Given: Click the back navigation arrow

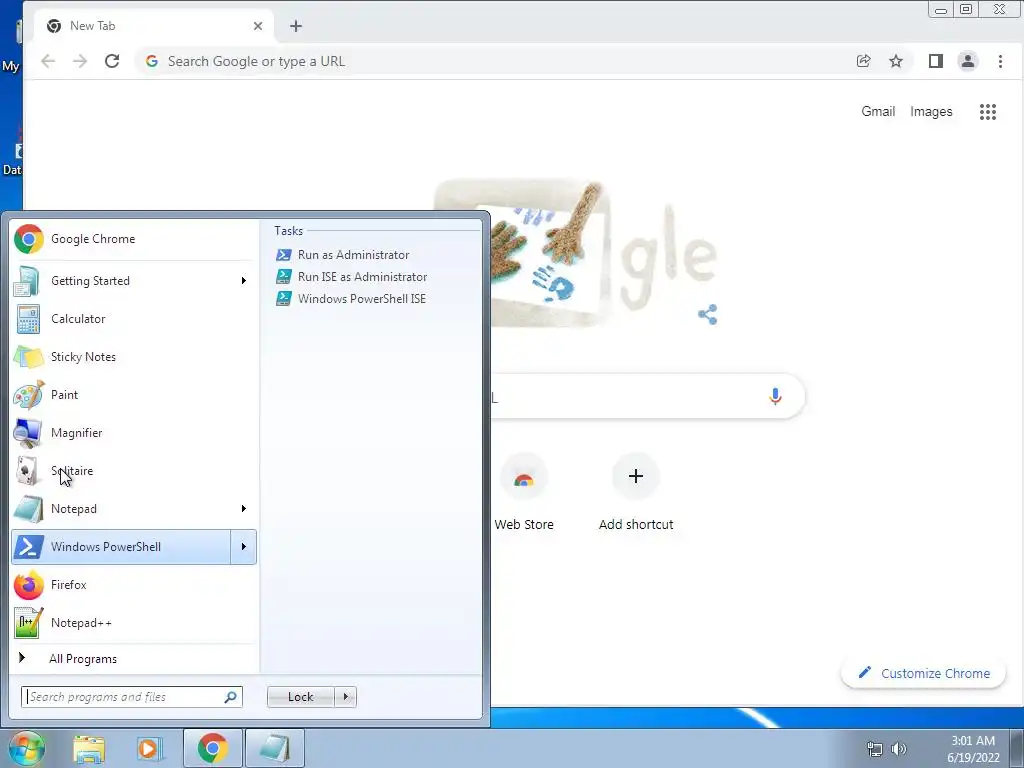Looking at the screenshot, I should point(48,61).
